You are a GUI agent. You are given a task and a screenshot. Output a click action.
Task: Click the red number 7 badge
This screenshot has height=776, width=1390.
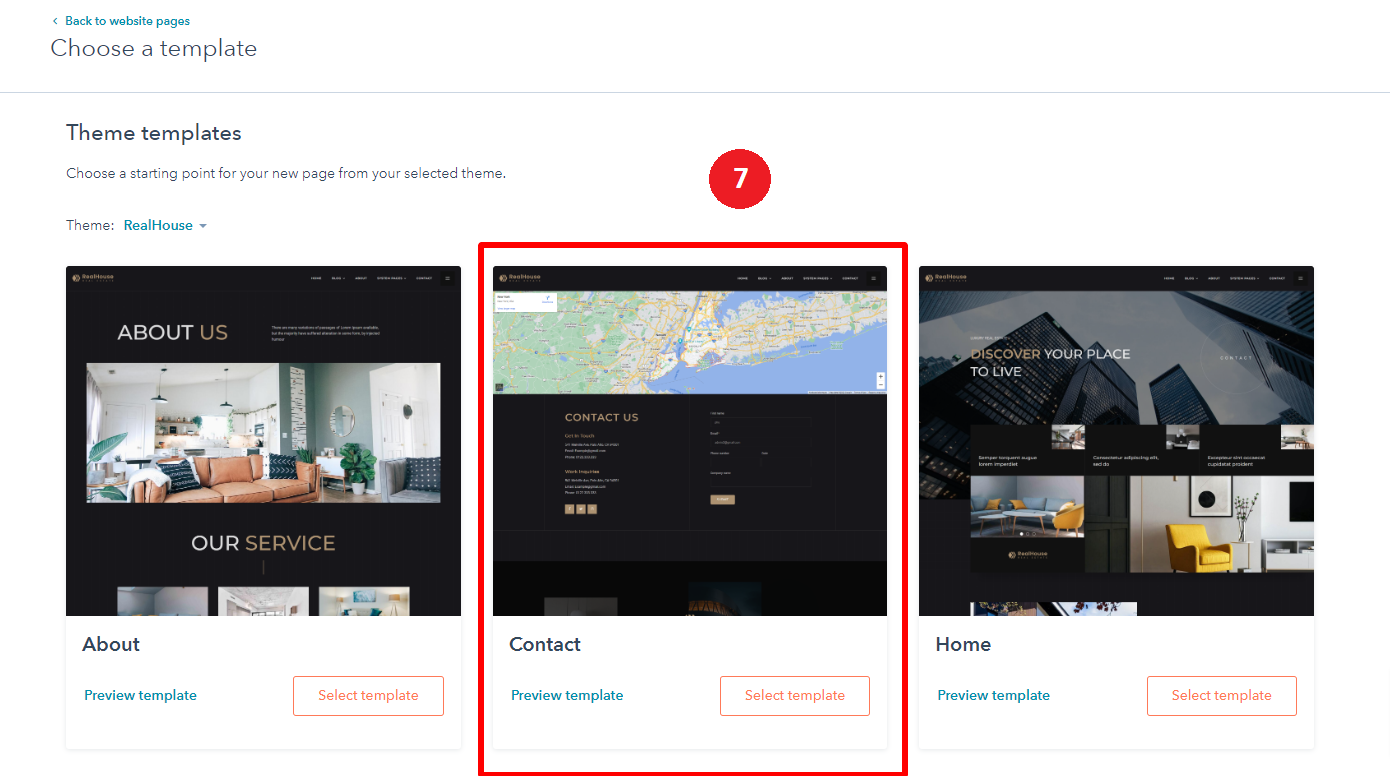click(x=740, y=178)
